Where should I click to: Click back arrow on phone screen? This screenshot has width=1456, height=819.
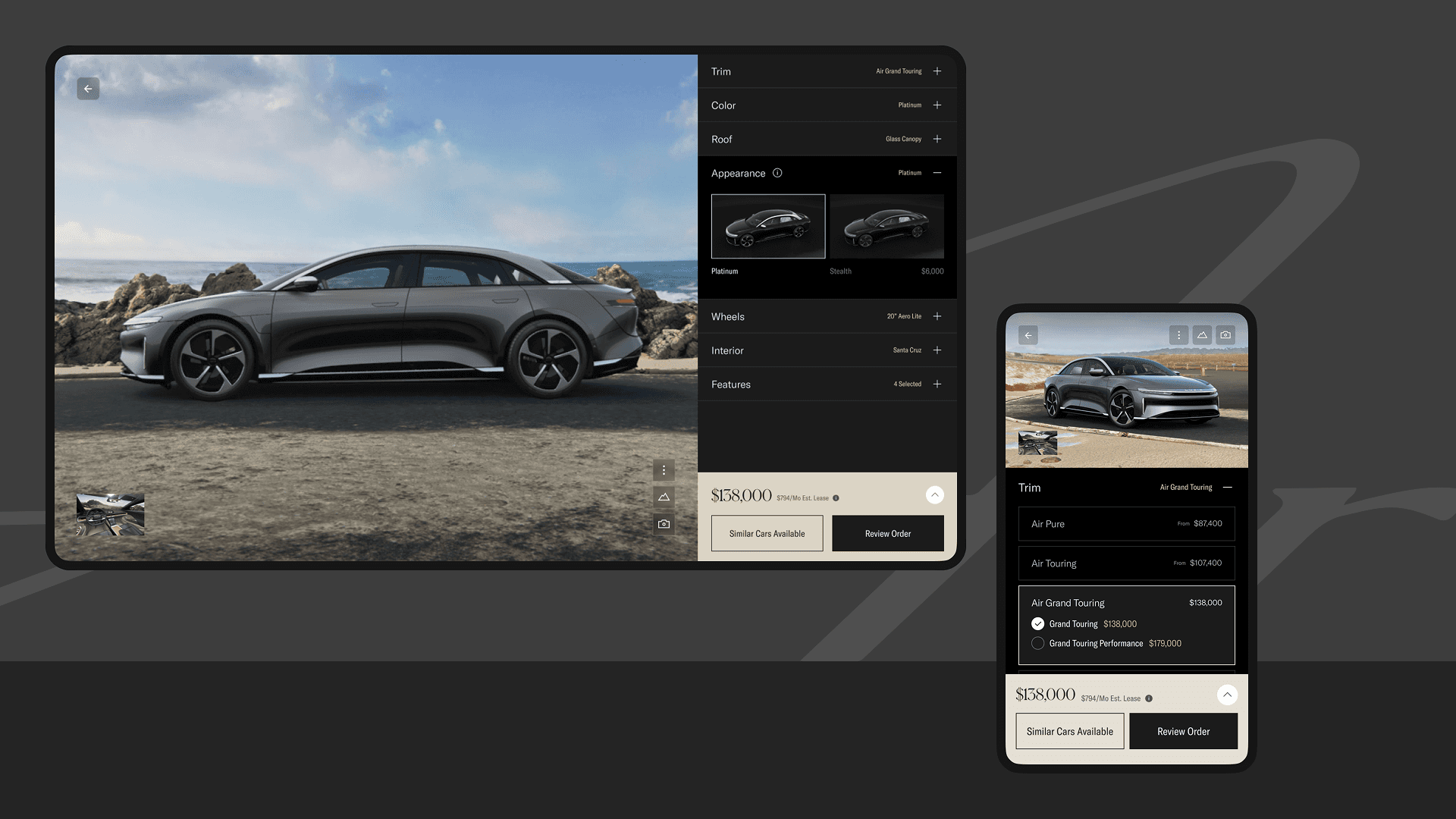coord(1028,335)
